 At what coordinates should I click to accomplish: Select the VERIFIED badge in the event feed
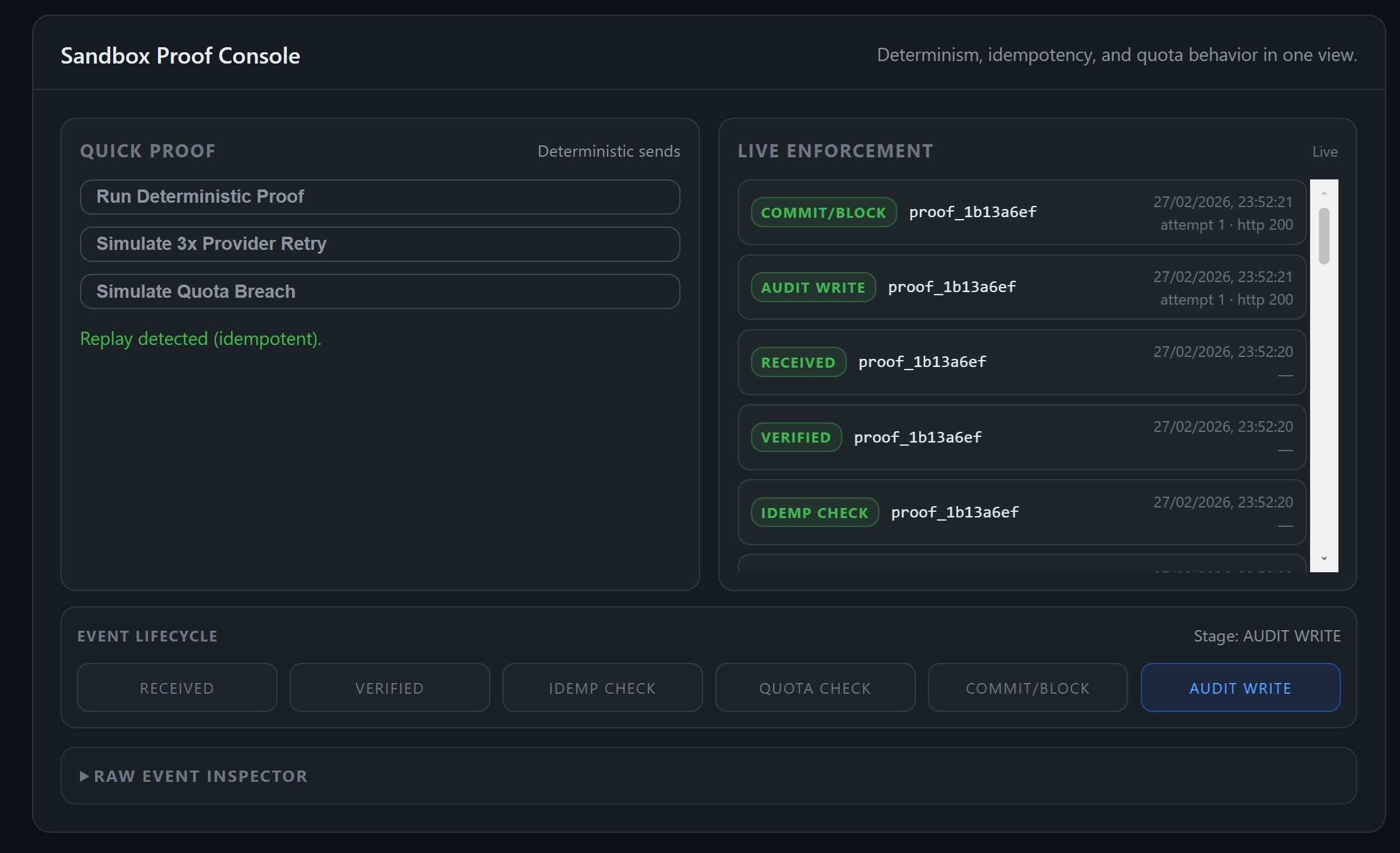click(x=796, y=437)
